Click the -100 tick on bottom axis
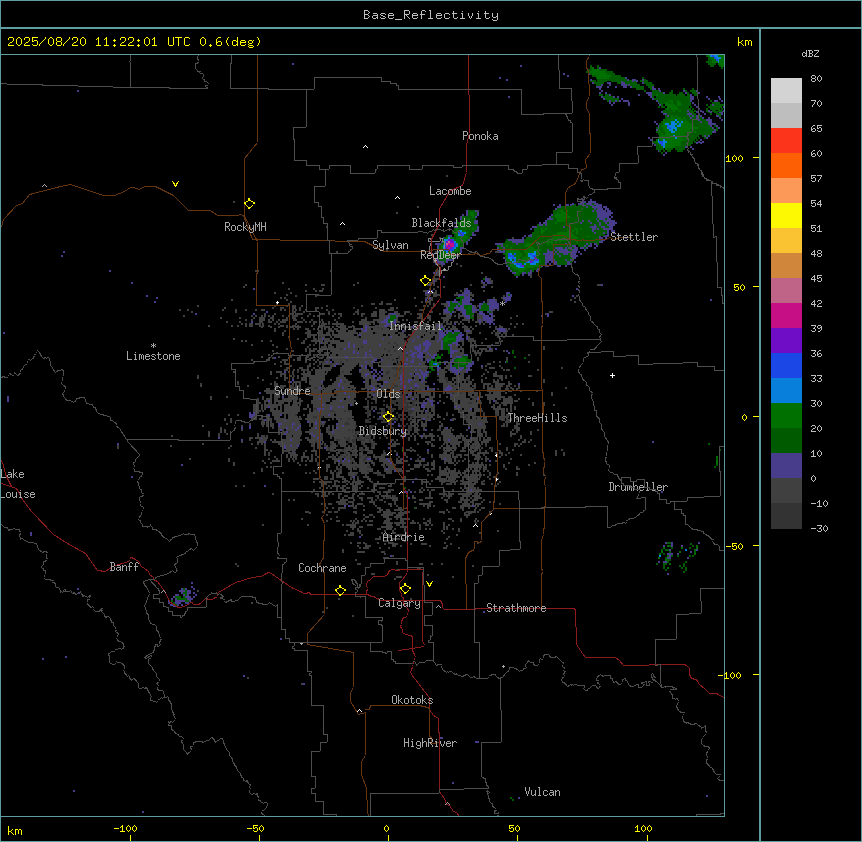The height and width of the screenshot is (842, 862). coord(125,828)
